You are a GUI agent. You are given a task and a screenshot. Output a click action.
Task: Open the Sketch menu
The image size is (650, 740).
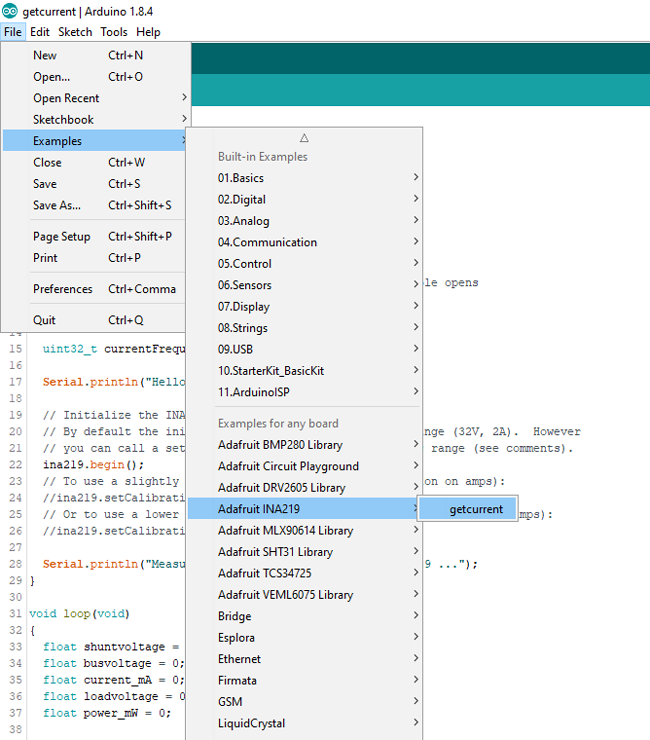pyautogui.click(x=75, y=32)
